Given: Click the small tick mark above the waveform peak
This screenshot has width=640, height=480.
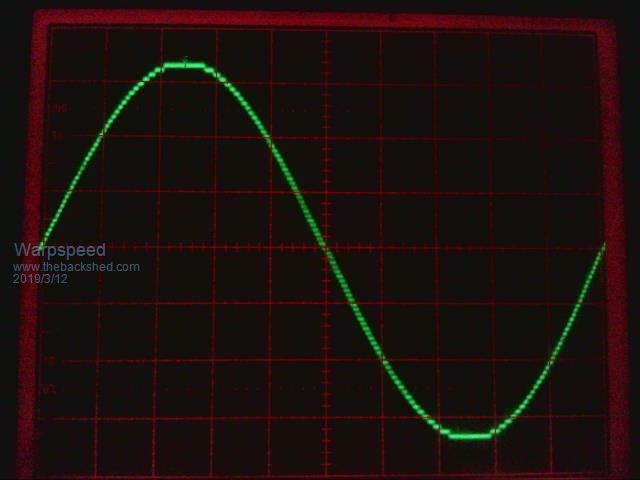Looking at the screenshot, I should (x=185, y=59).
